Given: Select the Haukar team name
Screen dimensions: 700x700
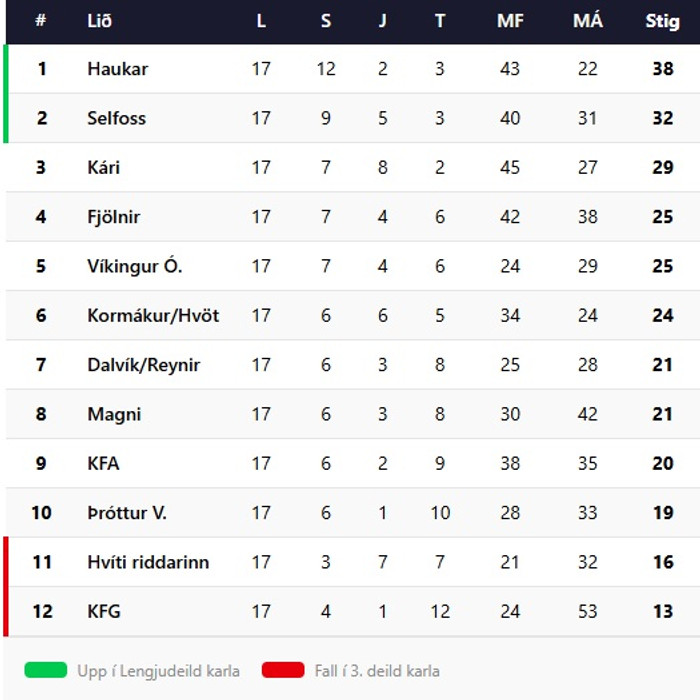Looking at the screenshot, I should pyautogui.click(x=117, y=69).
